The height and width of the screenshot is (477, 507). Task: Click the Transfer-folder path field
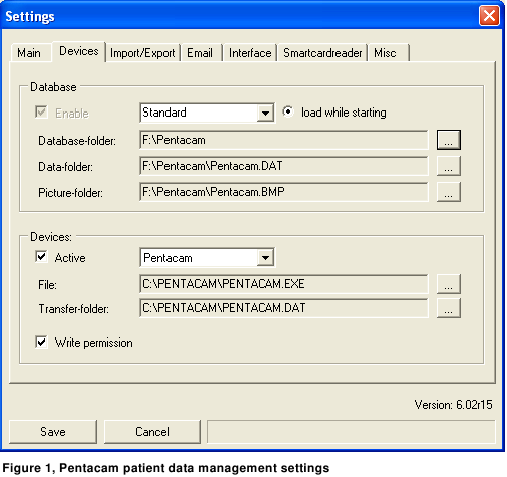click(x=284, y=308)
